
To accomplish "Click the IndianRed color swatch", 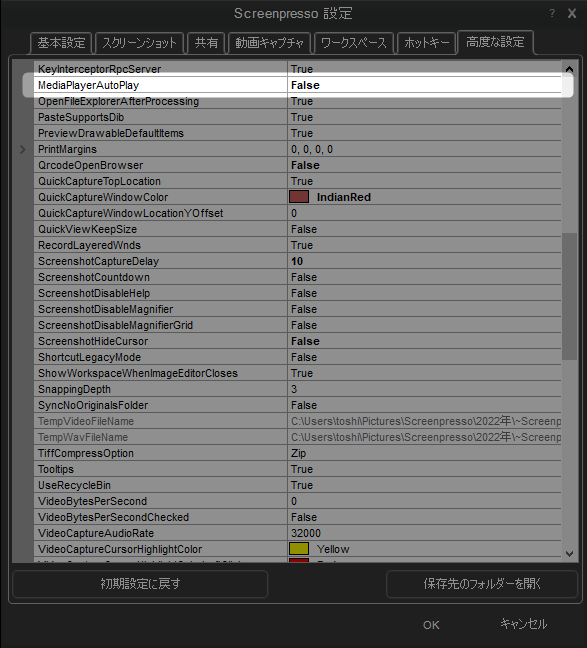I will [x=299, y=197].
